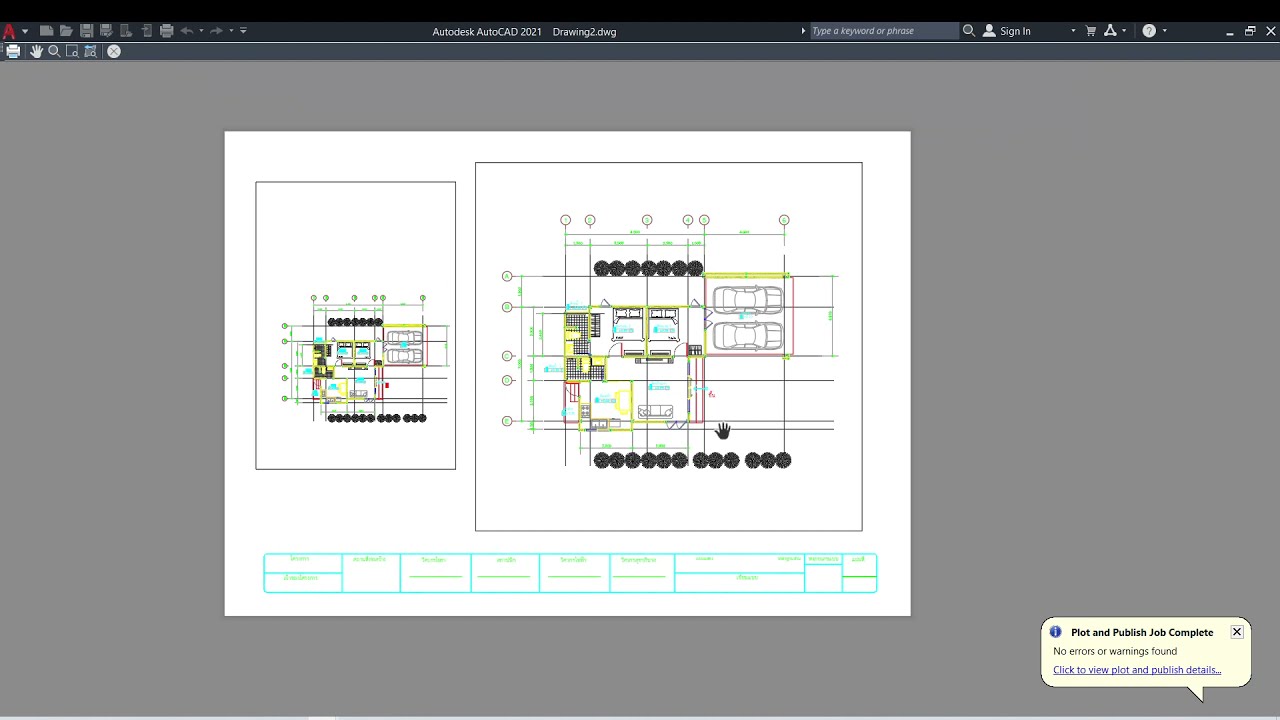Click the cyan title block at sheet bottom
The image size is (1280, 720).
tap(570, 573)
